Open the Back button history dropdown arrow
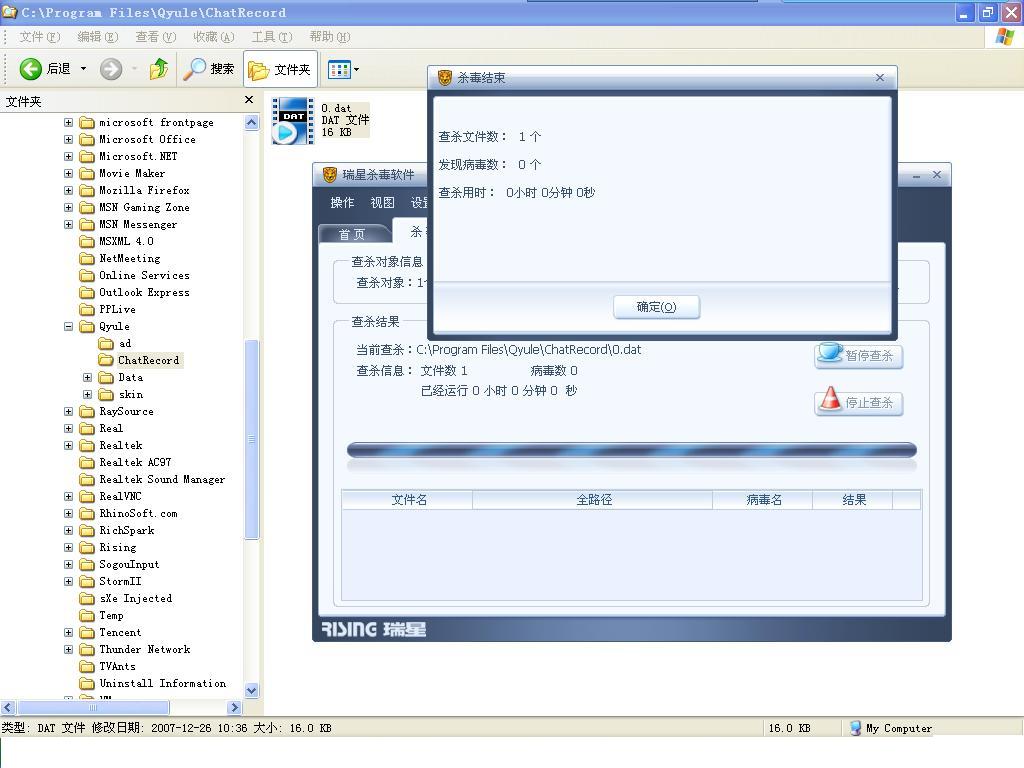The image size is (1024, 768). 83,69
